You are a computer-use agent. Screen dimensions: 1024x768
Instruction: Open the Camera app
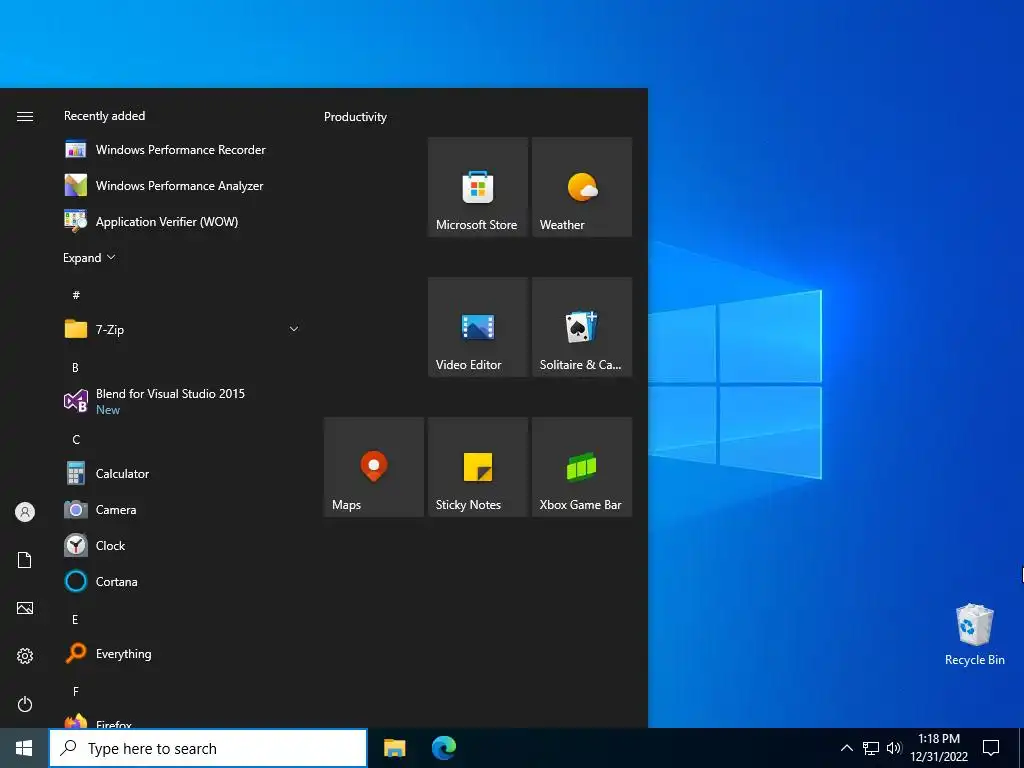coord(183,509)
